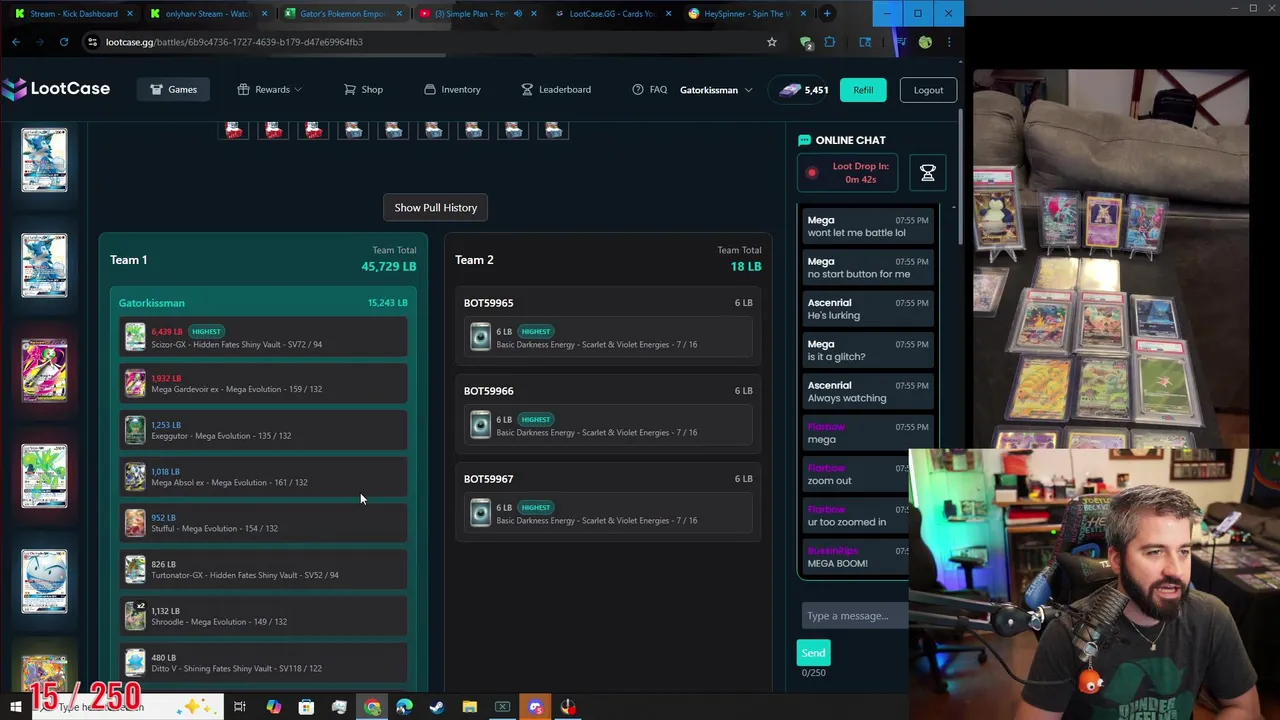Viewport: 1280px width, 720px height.
Task: Open a new browser tab
Action: [827, 14]
